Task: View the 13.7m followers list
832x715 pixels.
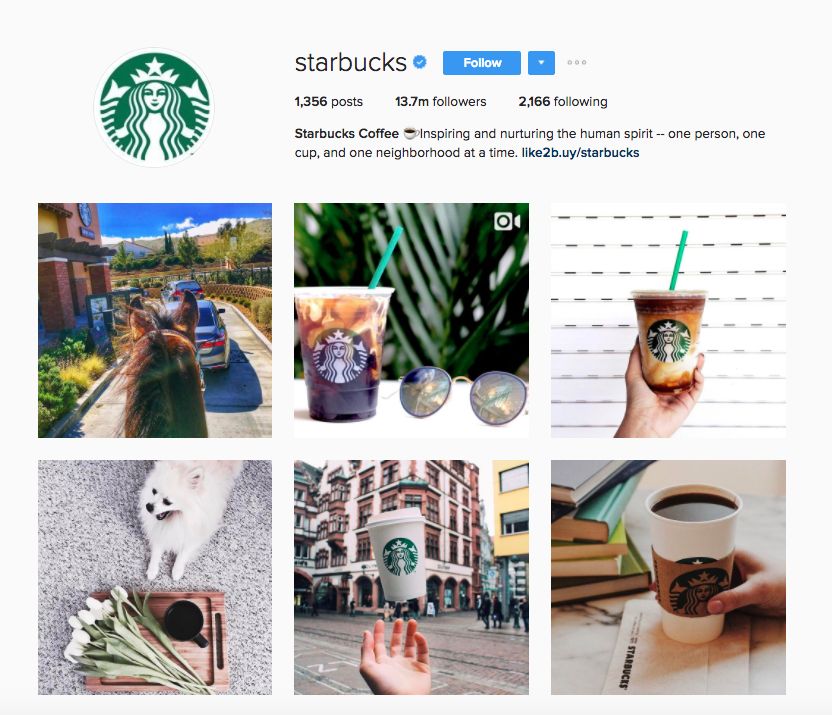Action: tap(440, 101)
